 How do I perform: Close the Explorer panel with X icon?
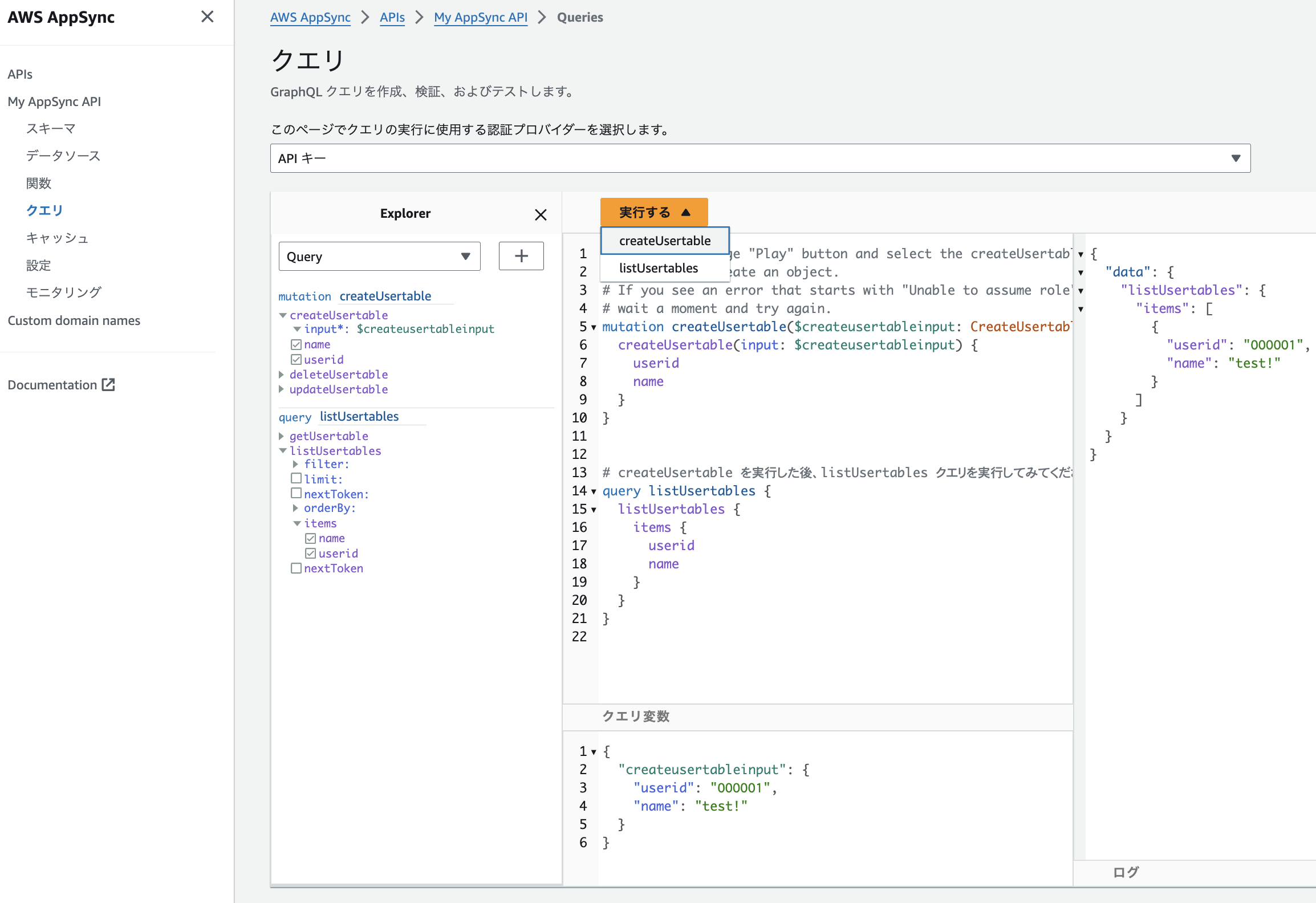[x=540, y=214]
